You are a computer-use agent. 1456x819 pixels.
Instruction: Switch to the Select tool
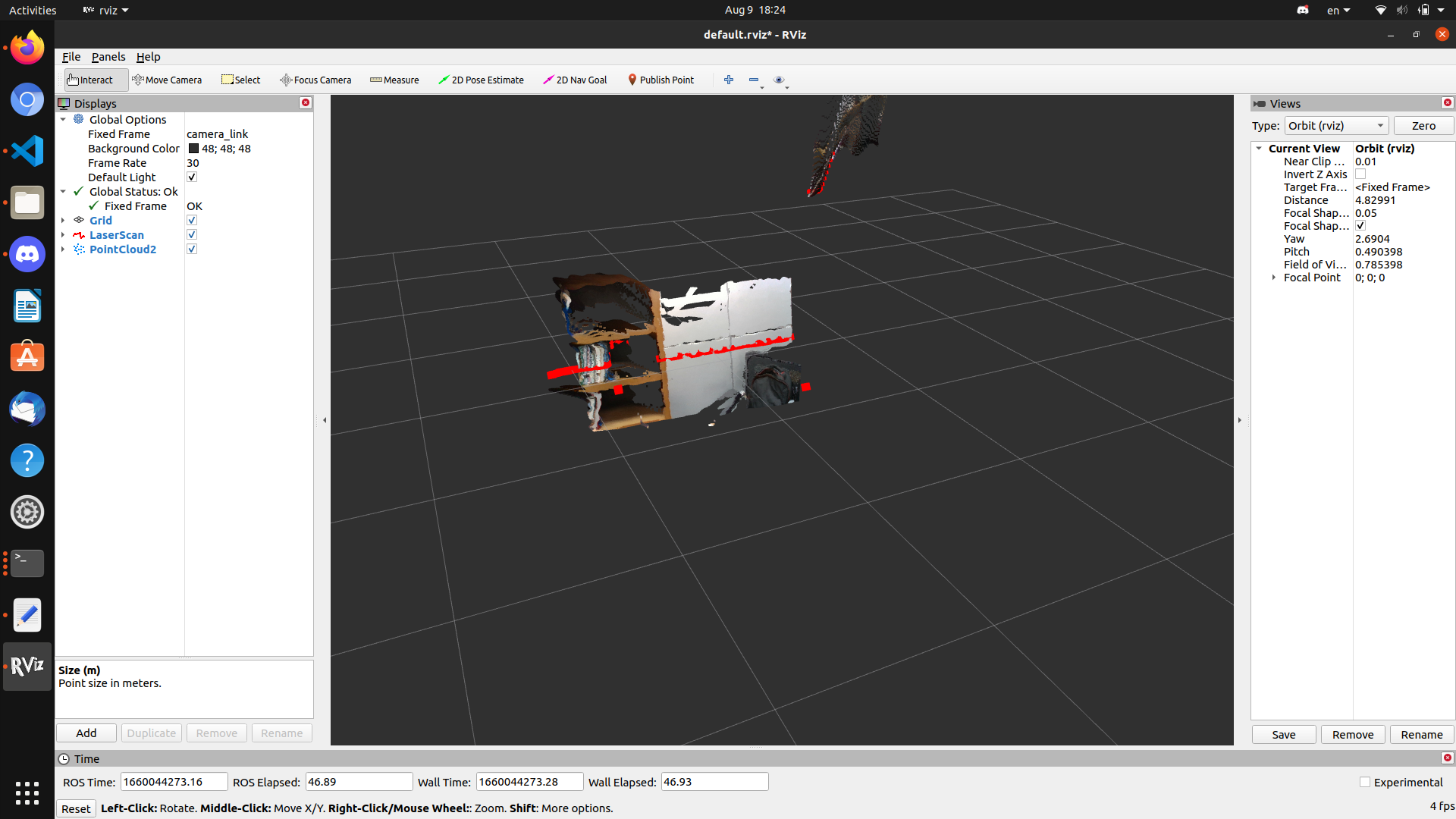click(240, 80)
